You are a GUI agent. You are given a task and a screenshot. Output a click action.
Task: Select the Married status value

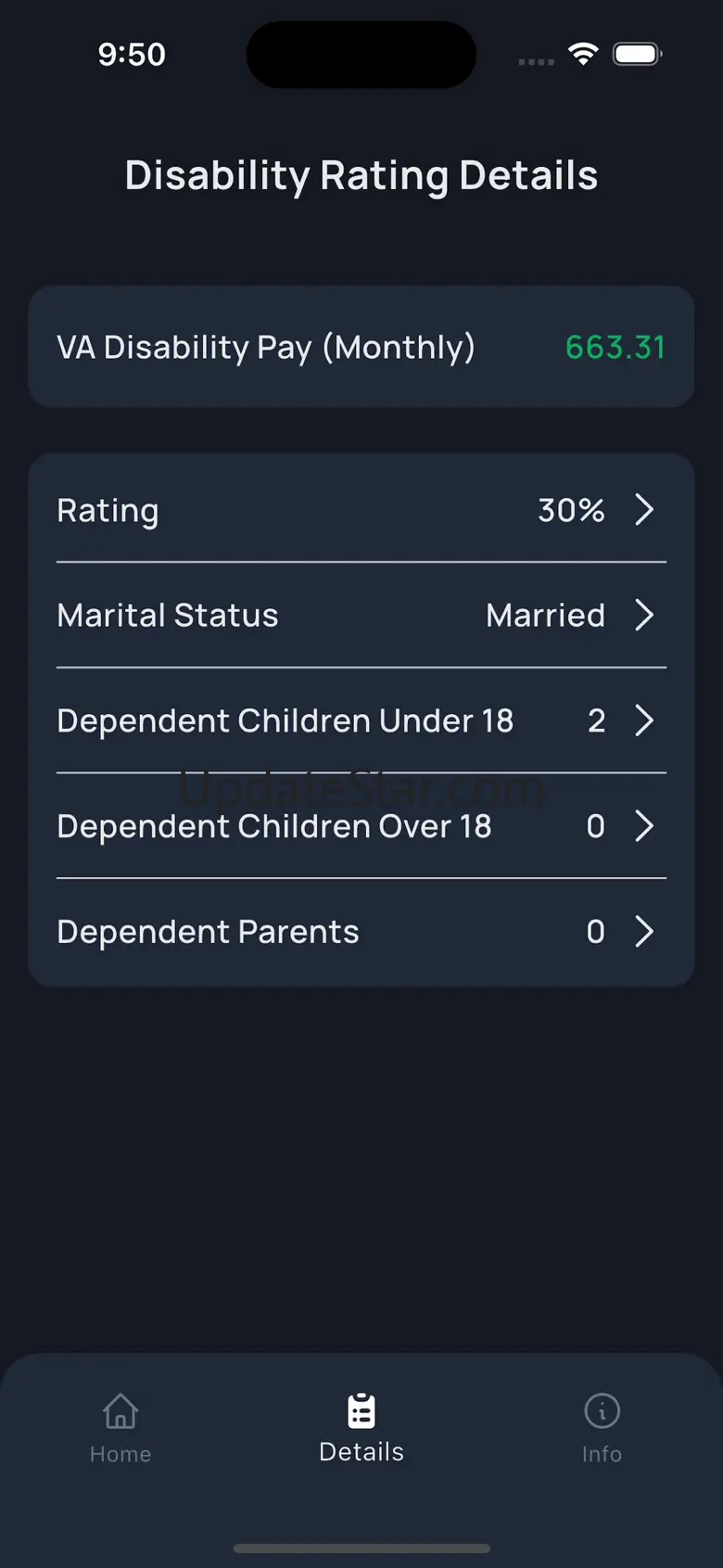(x=545, y=616)
